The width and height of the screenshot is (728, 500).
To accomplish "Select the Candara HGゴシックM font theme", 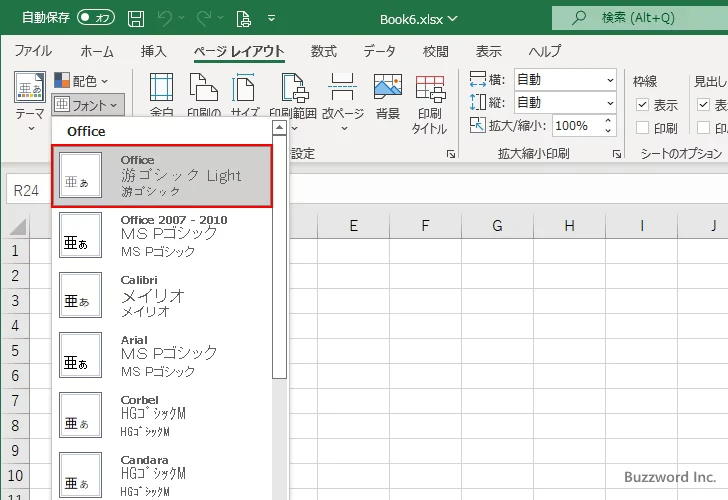I will pos(162,475).
